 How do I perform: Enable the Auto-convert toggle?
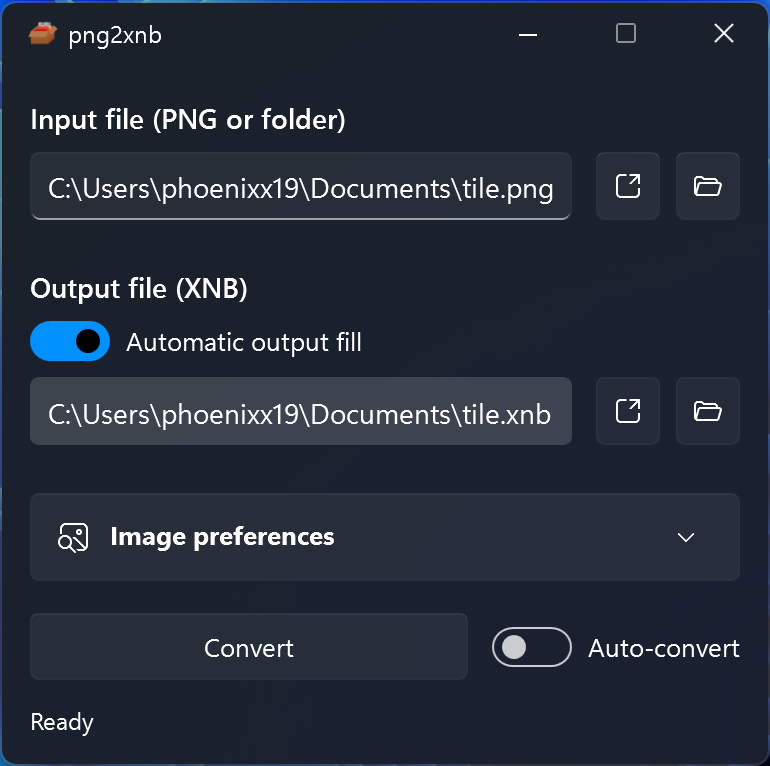531,647
